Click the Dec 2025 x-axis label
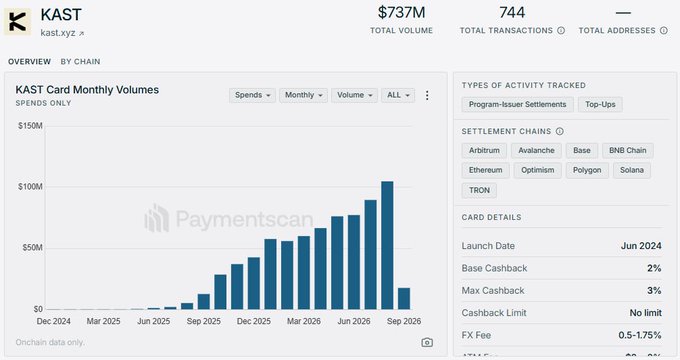The image size is (680, 360). [254, 321]
